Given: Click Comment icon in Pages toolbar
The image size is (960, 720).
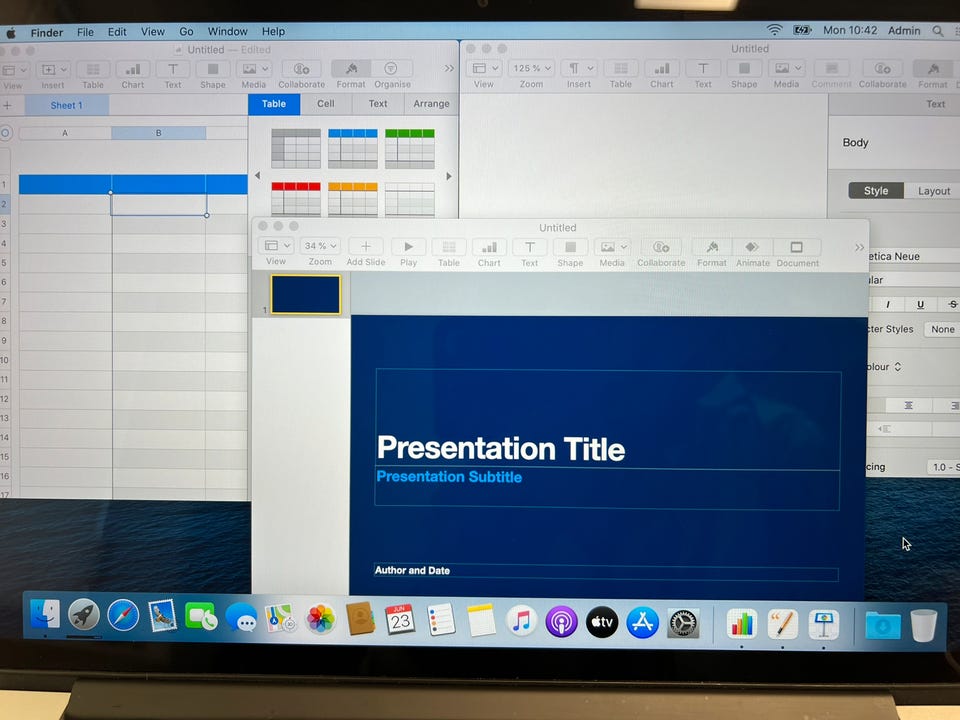Looking at the screenshot, I should (x=831, y=67).
